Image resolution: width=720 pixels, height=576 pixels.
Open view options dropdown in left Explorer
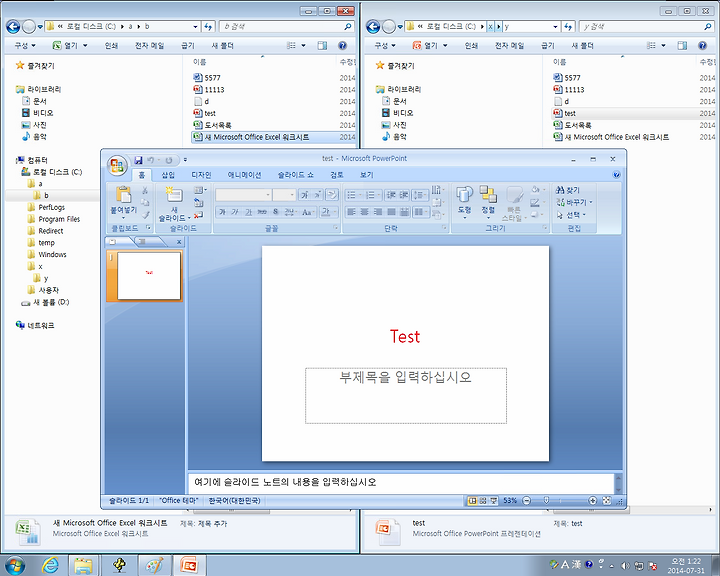[x=304, y=45]
